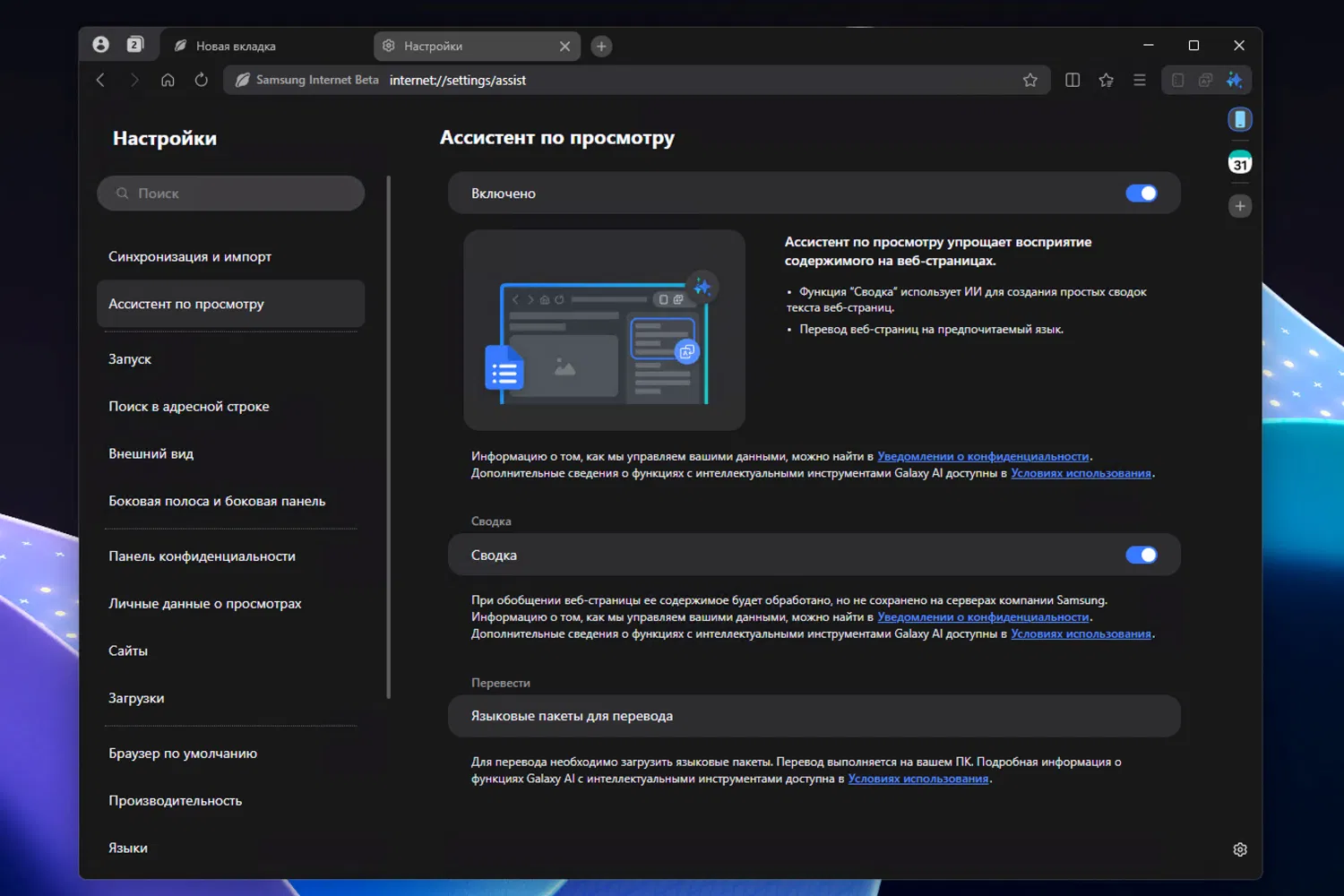The image size is (1344, 896).
Task: Open the calendar 31 icon in the sidebar
Action: click(1240, 163)
